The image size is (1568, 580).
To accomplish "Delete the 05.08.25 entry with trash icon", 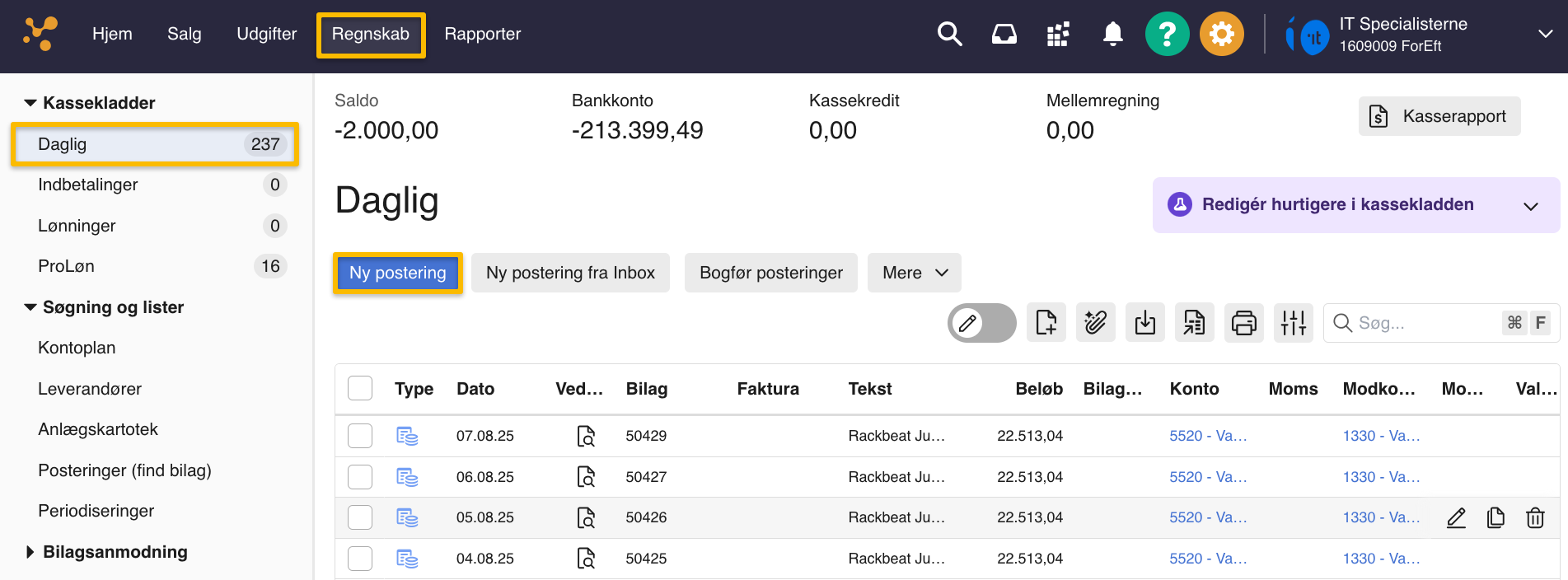I will pyautogui.click(x=1534, y=517).
